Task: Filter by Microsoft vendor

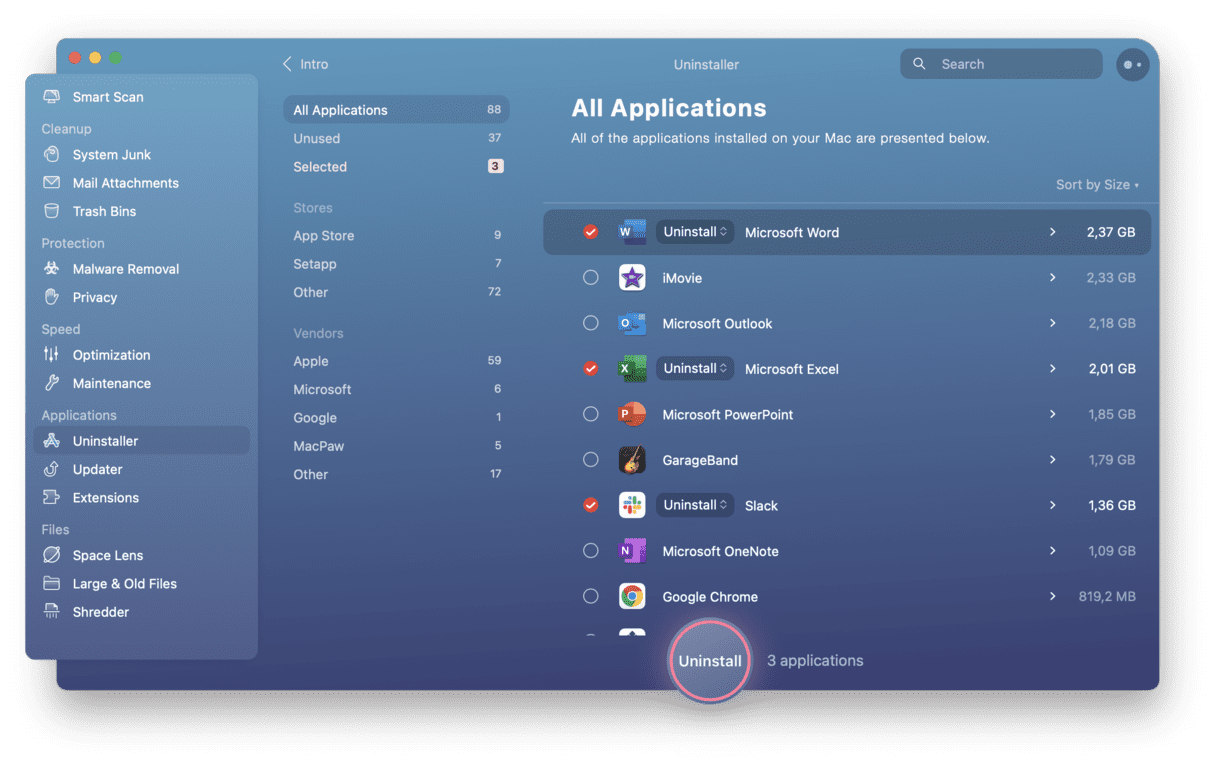Action: pos(396,389)
